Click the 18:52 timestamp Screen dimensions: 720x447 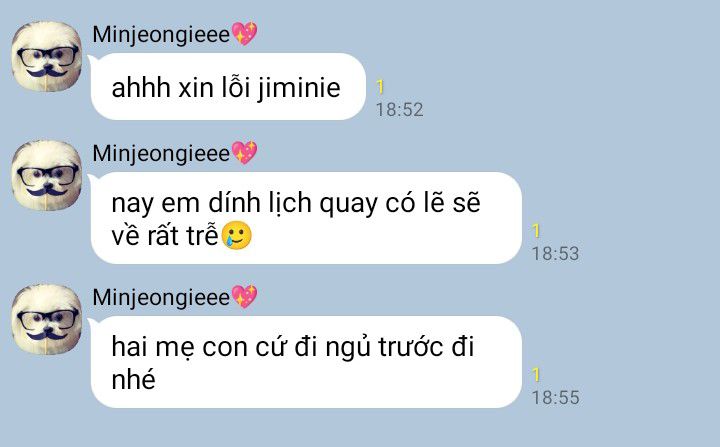(x=399, y=110)
